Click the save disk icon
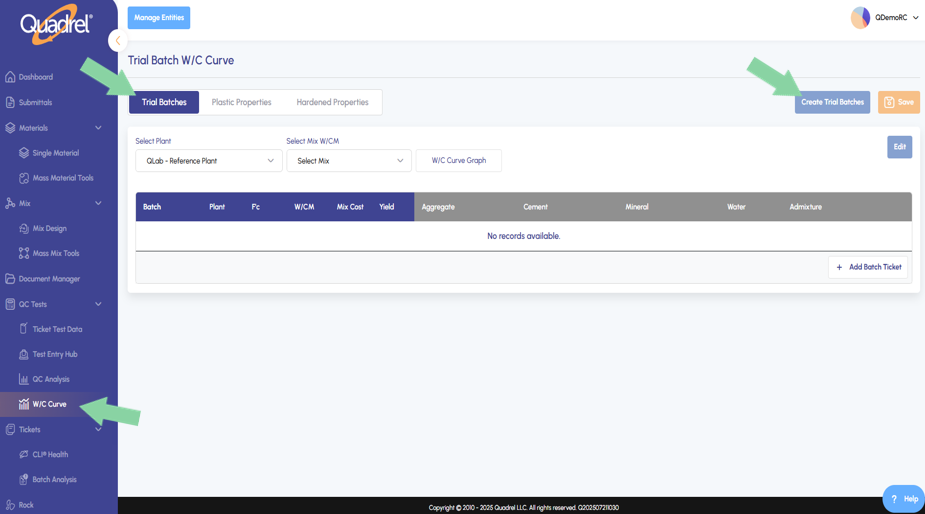The width and height of the screenshot is (925, 514). 889,102
